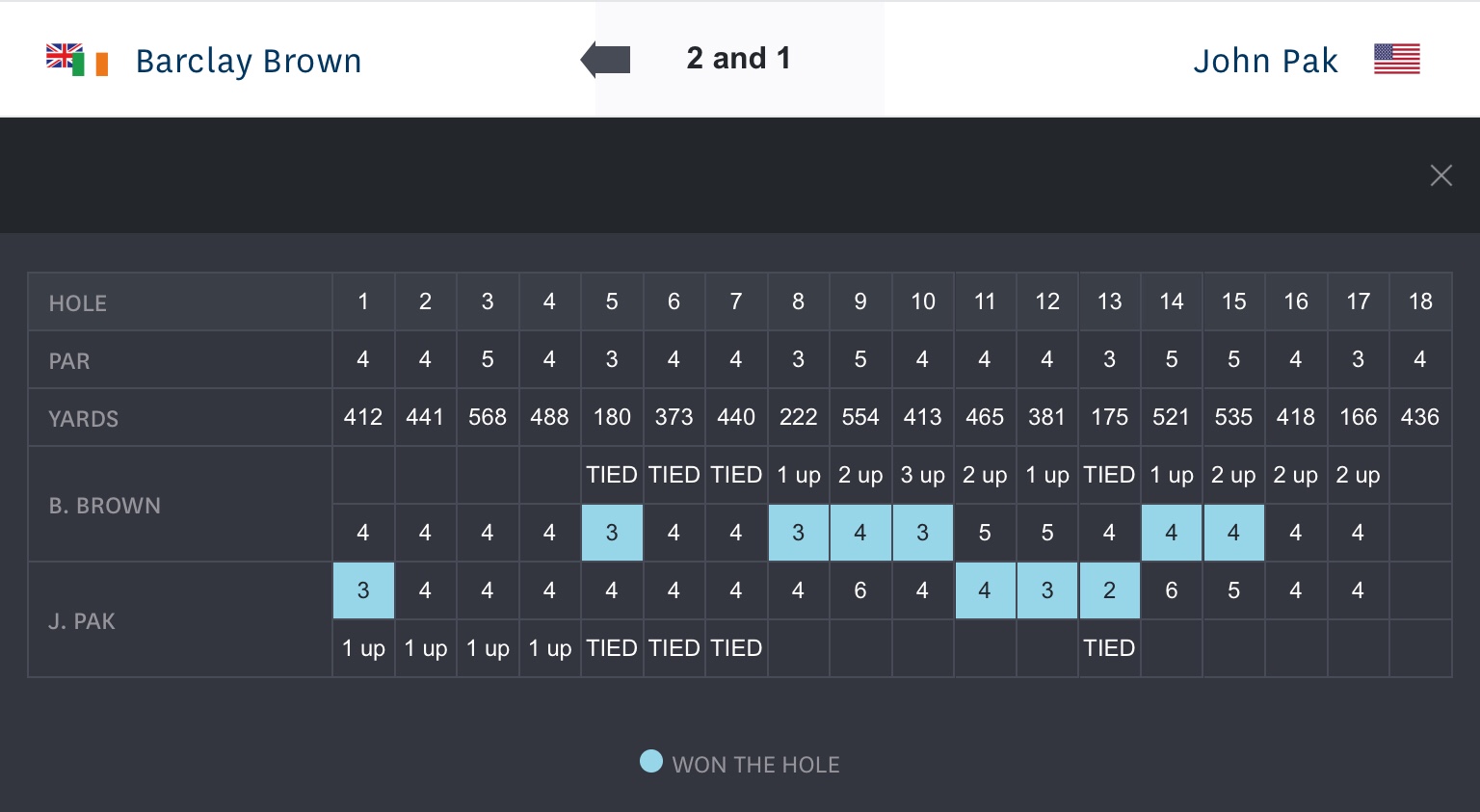Viewport: 1480px width, 812px height.
Task: Click the 568 yards cell for hole 3
Action: tap(488, 417)
